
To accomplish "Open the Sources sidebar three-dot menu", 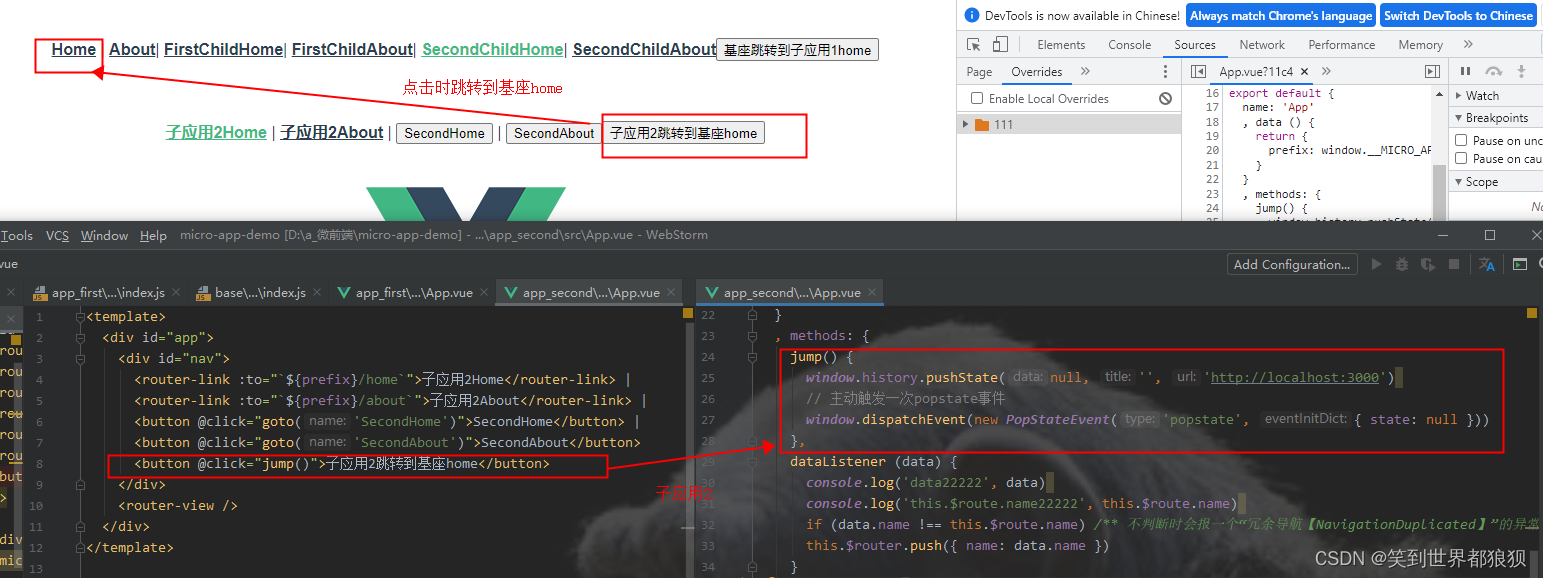I will point(1165,72).
